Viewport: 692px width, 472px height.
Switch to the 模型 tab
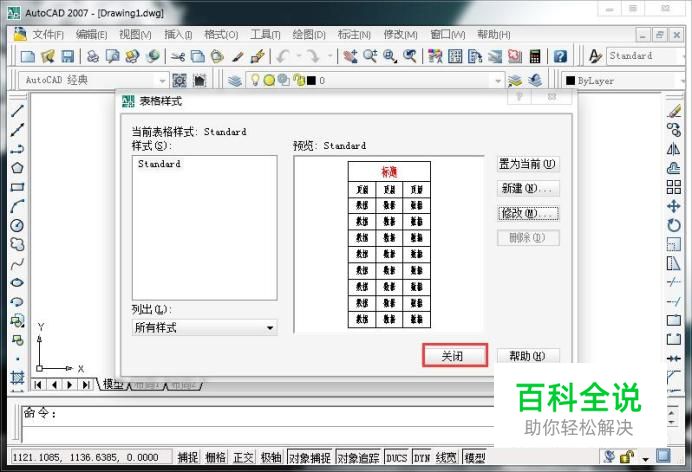click(x=113, y=384)
